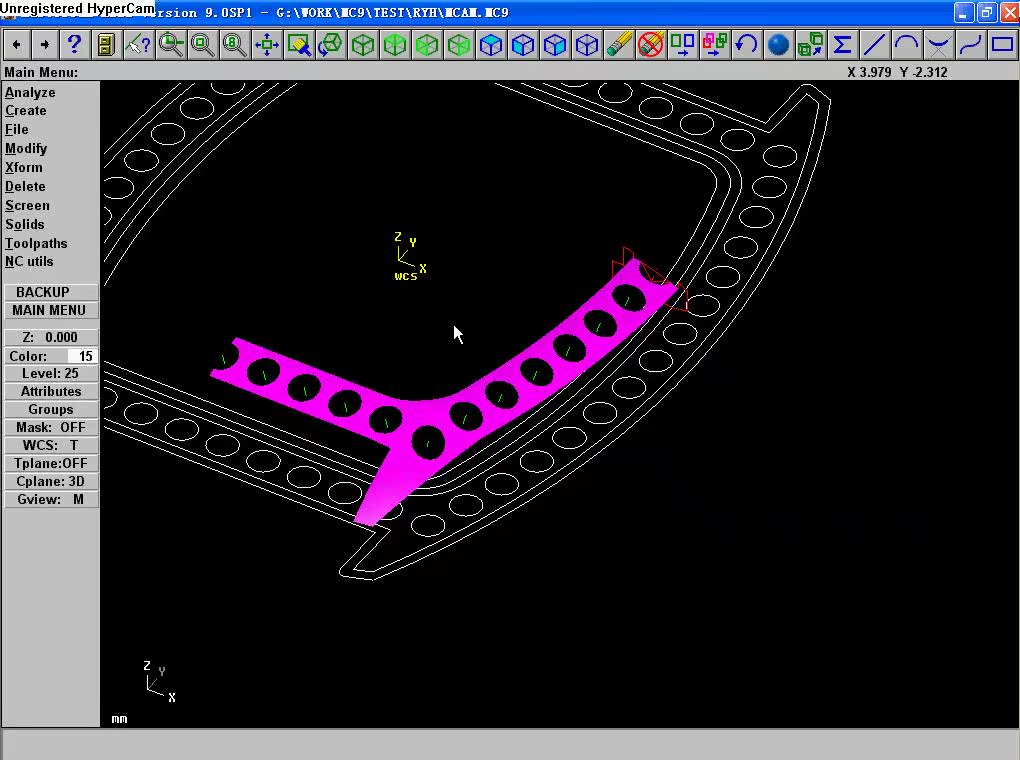Click the blue curved Undo arrow icon
The width and height of the screenshot is (1020, 760).
[746, 45]
